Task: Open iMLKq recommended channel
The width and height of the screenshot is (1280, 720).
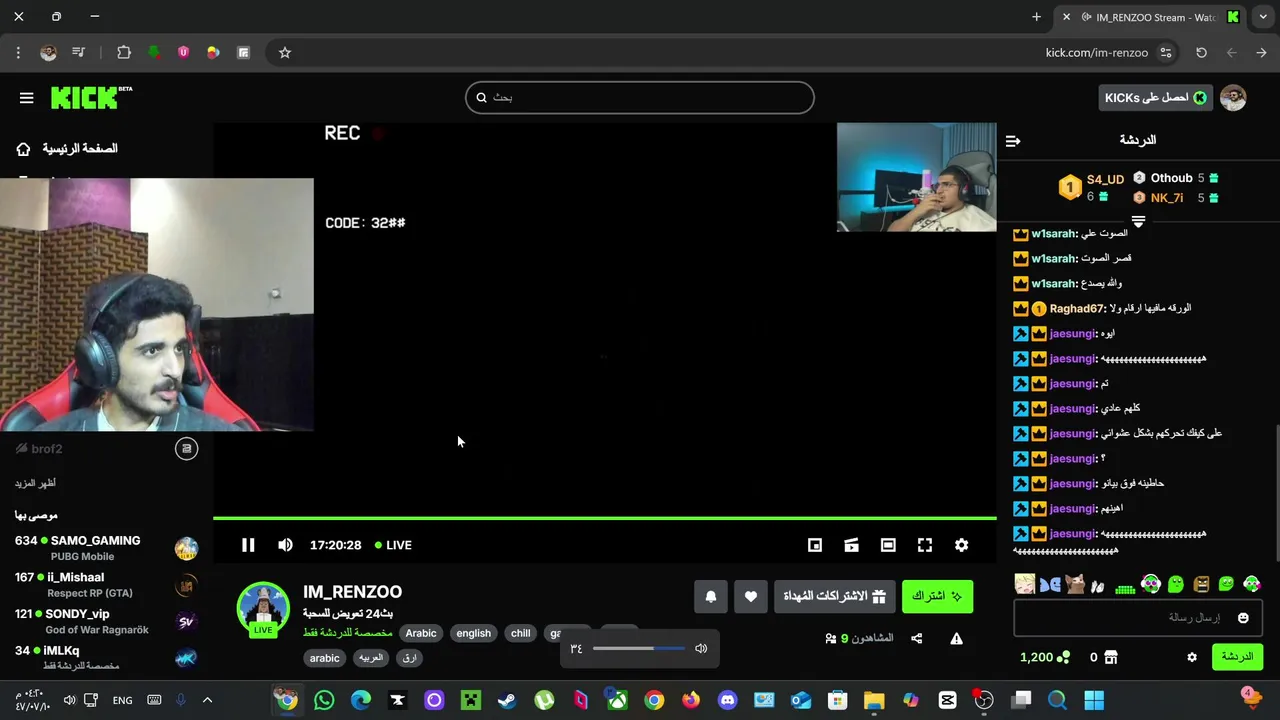Action: pyautogui.click(x=106, y=657)
